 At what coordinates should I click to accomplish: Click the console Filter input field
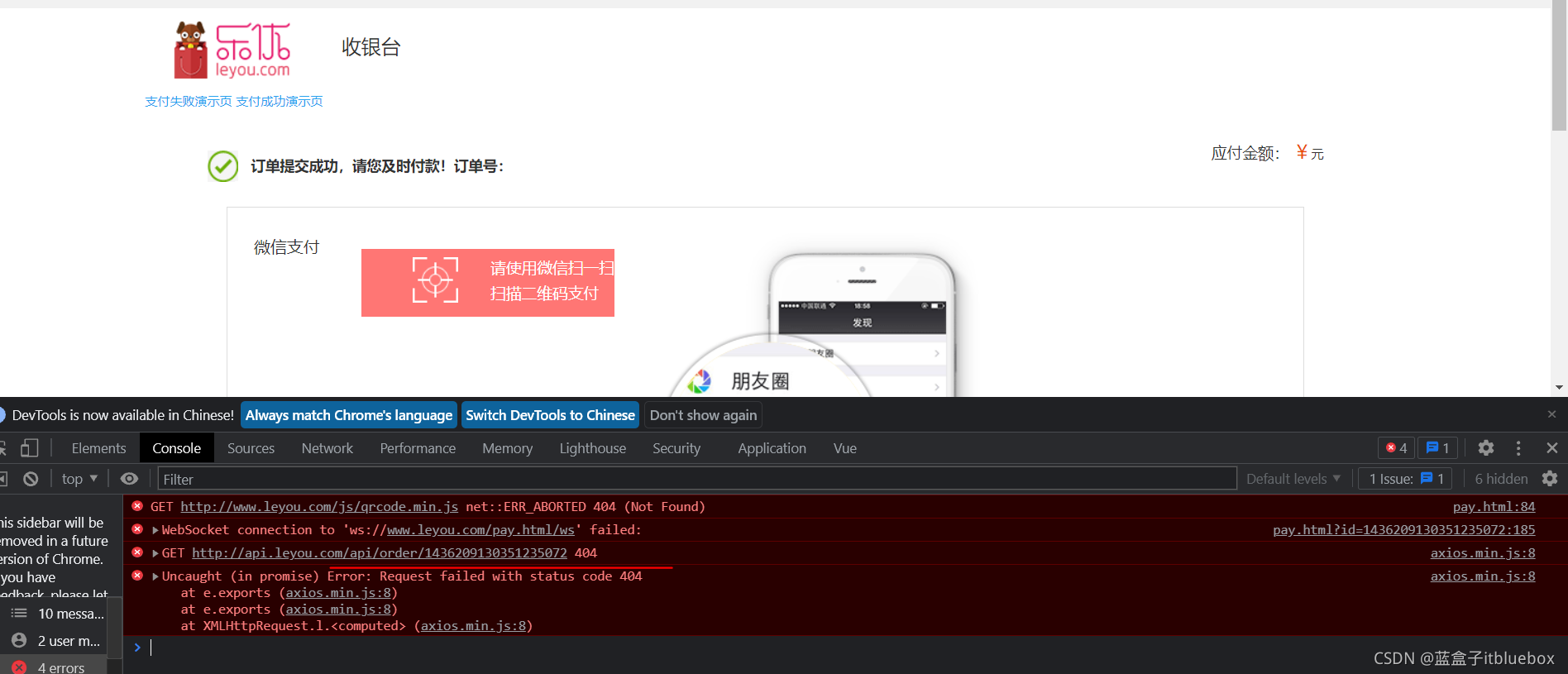(x=697, y=479)
